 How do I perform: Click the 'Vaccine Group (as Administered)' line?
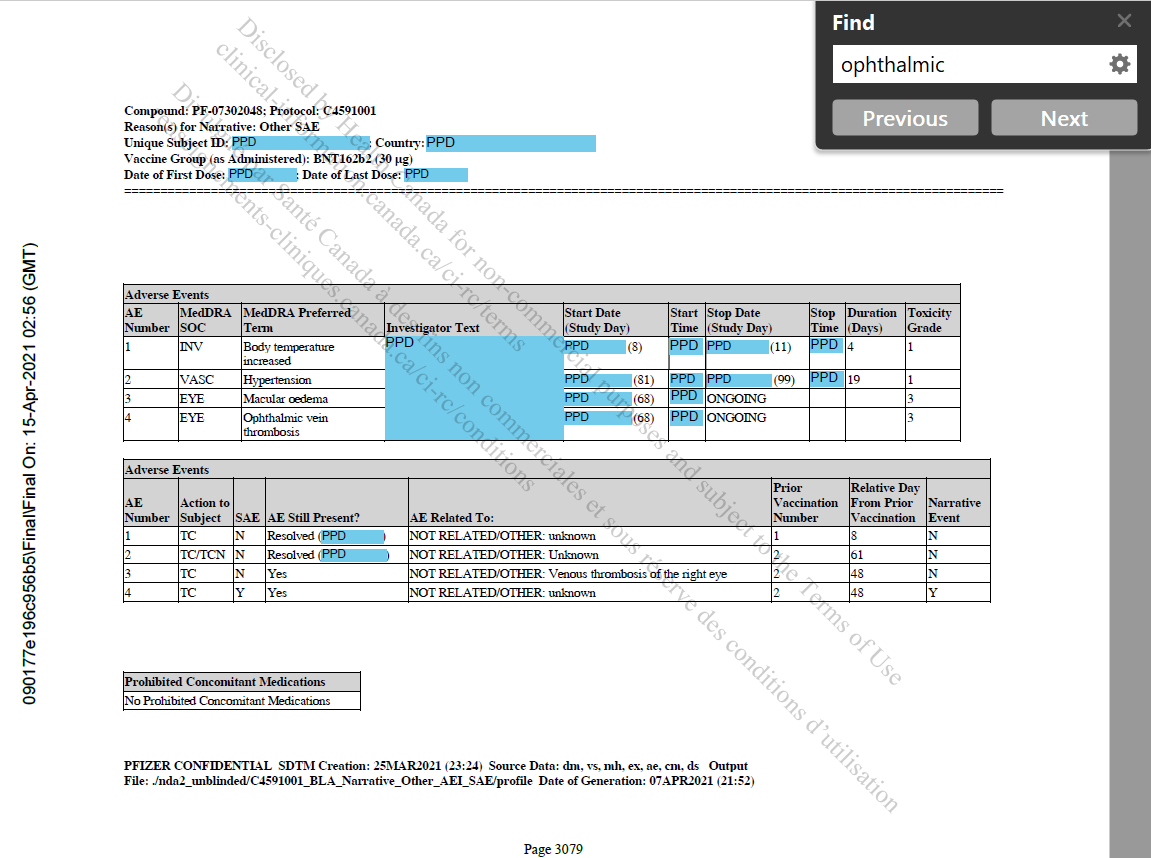pos(268,159)
